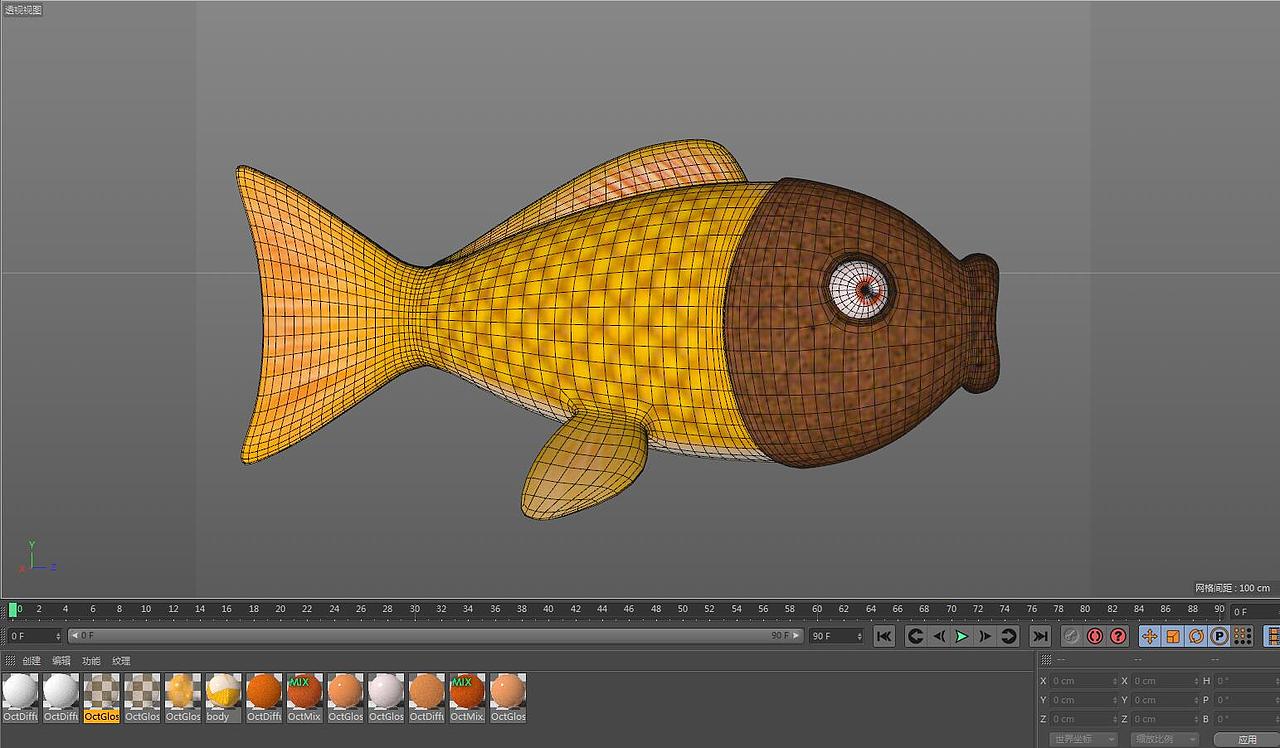
Task: Select the translucent yellow OctGlos material
Action: pyautogui.click(x=183, y=697)
